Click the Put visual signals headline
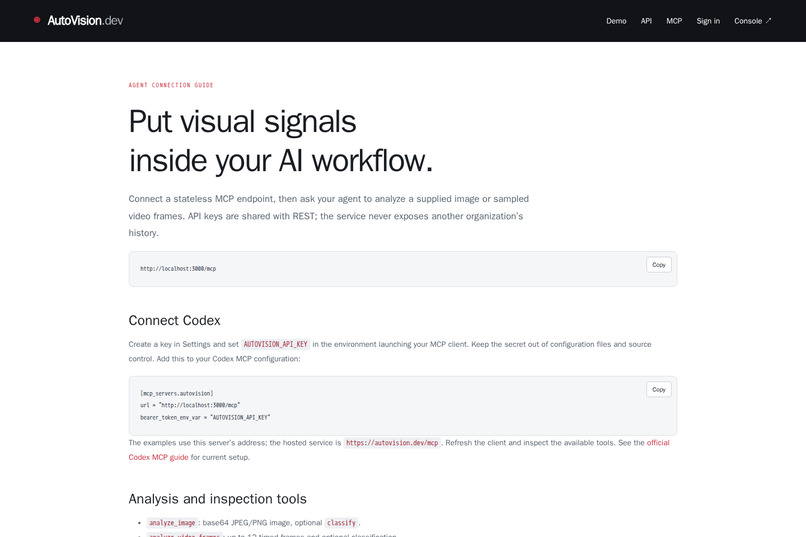806x537 pixels. pos(281,141)
